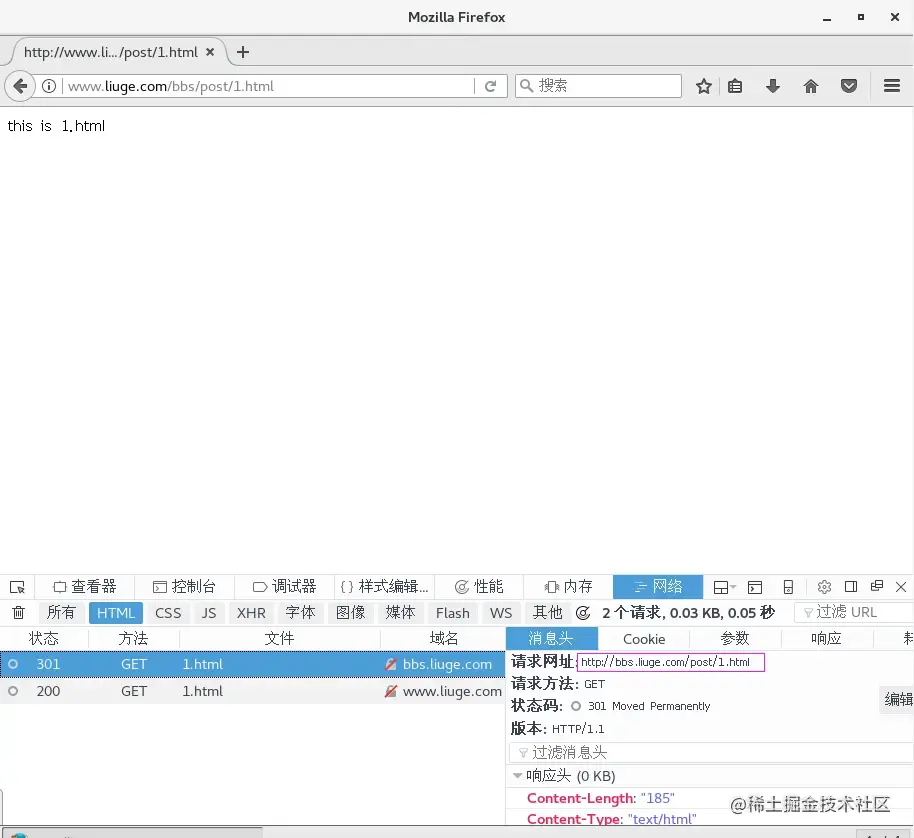Image resolution: width=914 pixels, height=838 pixels.
Task: Click the 编辑 edit and resend button
Action: (898, 699)
